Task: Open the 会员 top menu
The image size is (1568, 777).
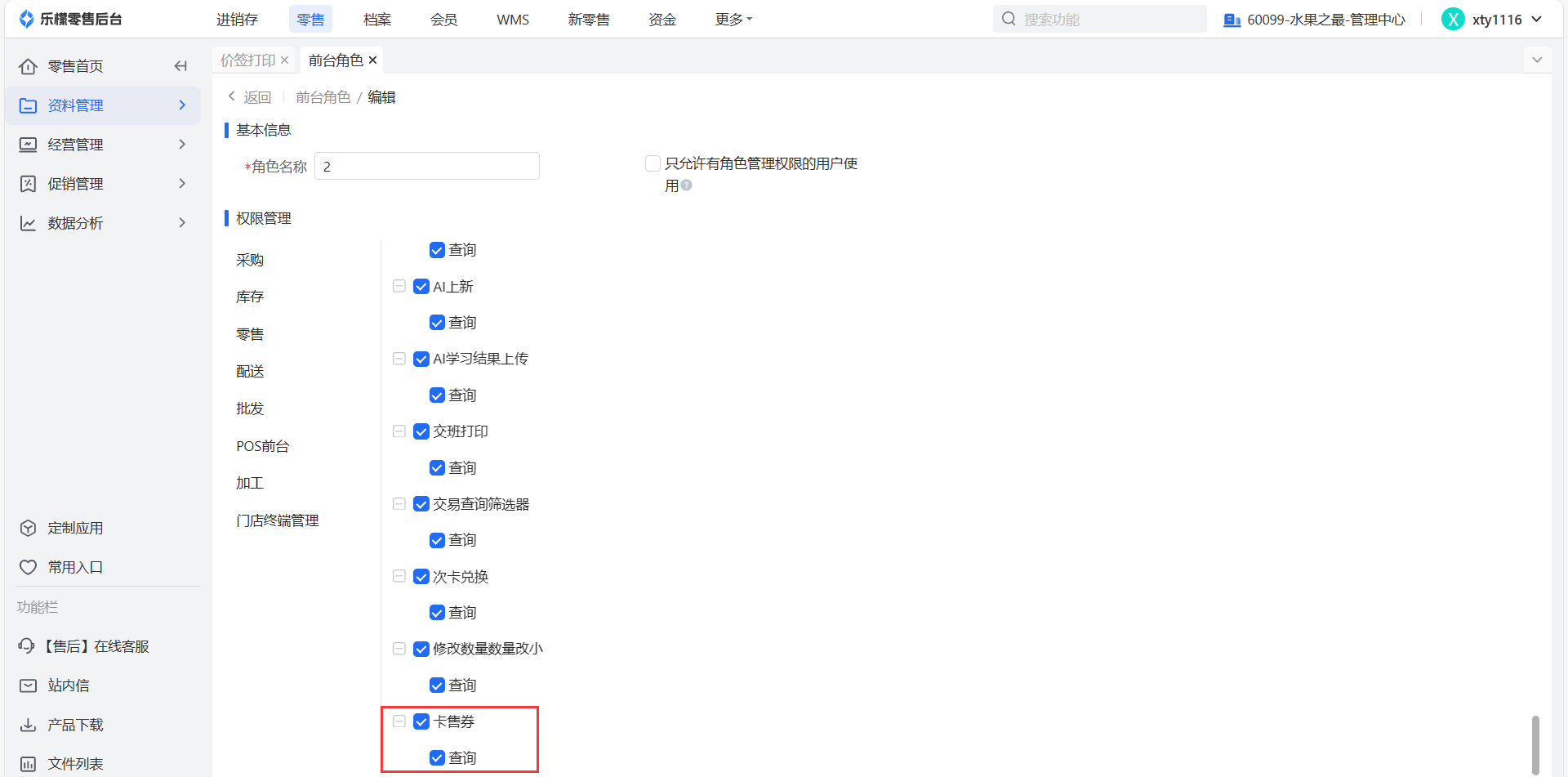Action: (x=444, y=19)
